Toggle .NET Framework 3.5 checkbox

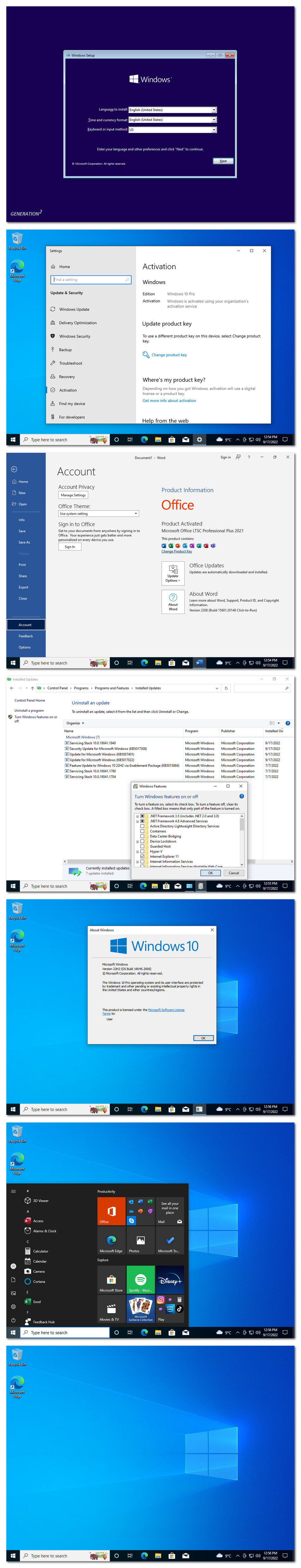click(x=143, y=816)
